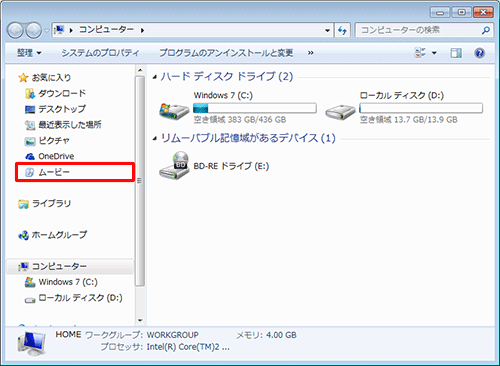Select ムービー in favorites list
The height and width of the screenshot is (366, 500).
pyautogui.click(x=75, y=172)
